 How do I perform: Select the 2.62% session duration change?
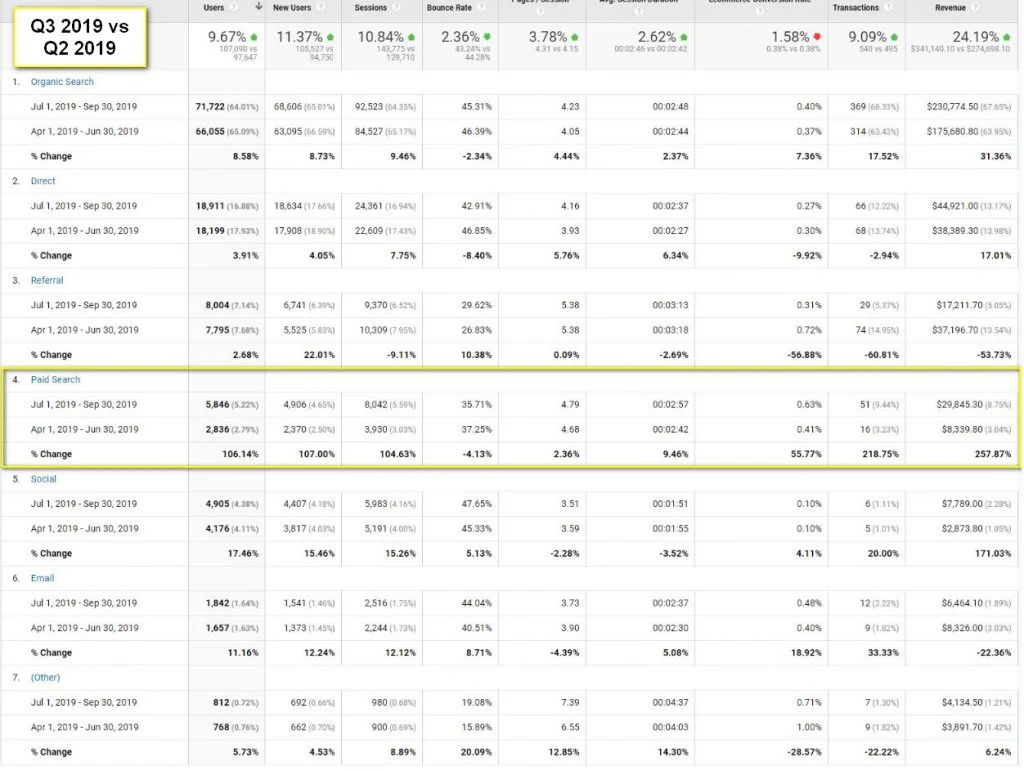click(x=656, y=37)
